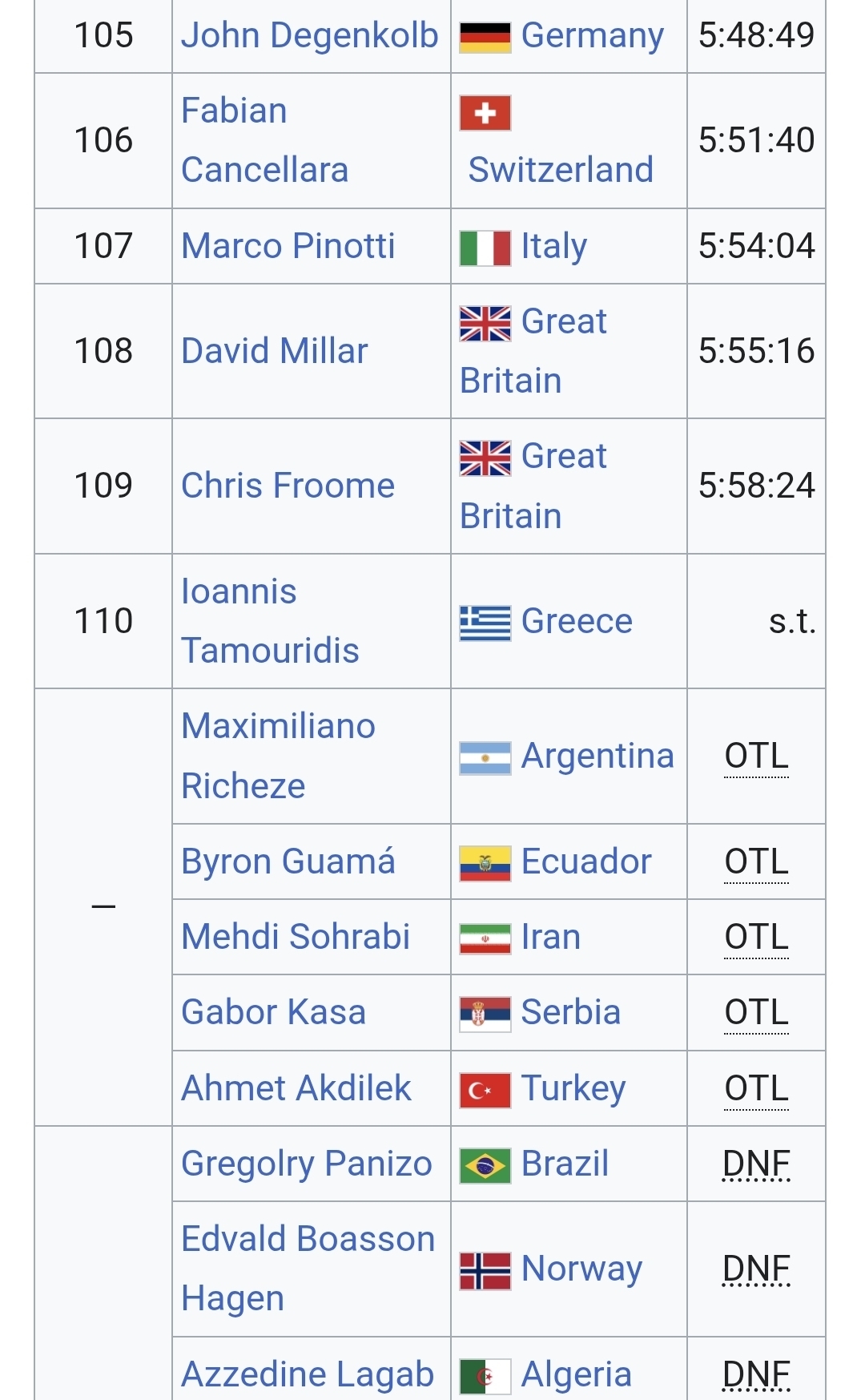Click the Germany flag icon
This screenshot has height=1400, width=865.
tap(485, 37)
